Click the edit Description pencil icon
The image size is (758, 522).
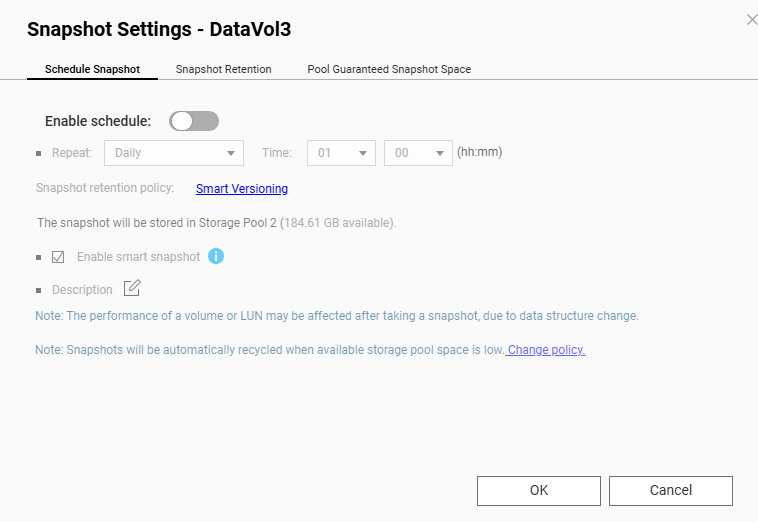click(132, 289)
